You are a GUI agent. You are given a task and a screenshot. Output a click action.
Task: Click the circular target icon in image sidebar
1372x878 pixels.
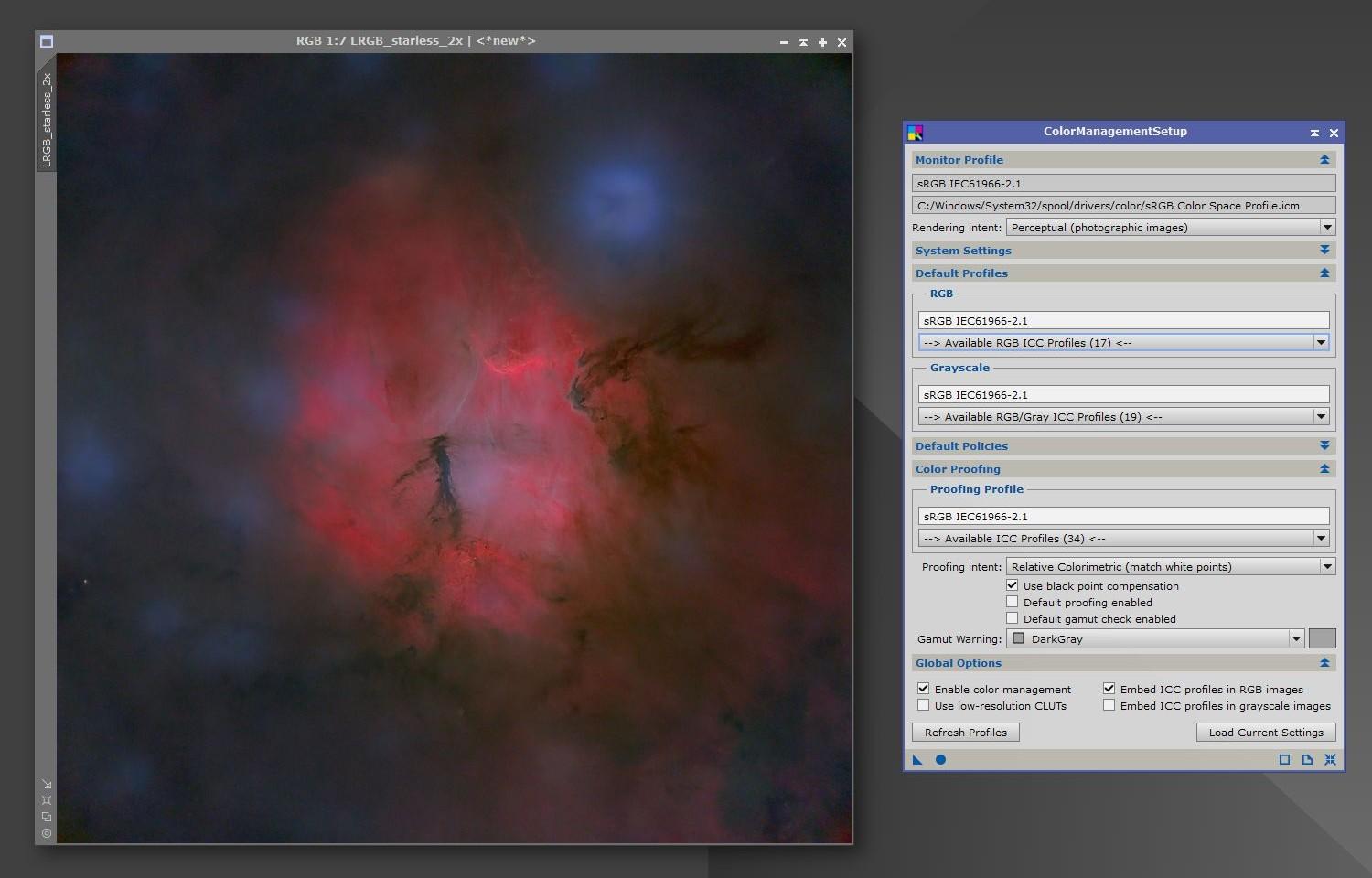tap(47, 833)
